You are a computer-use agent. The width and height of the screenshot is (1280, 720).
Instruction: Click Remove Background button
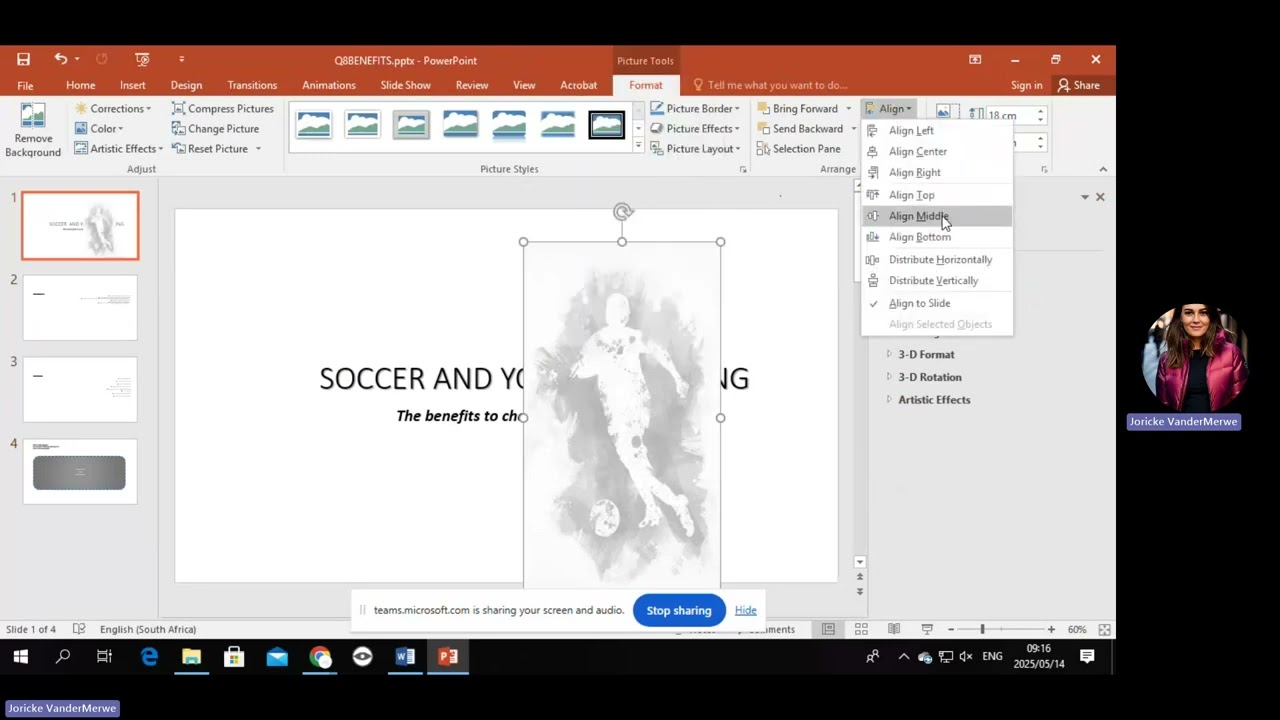pyautogui.click(x=33, y=130)
